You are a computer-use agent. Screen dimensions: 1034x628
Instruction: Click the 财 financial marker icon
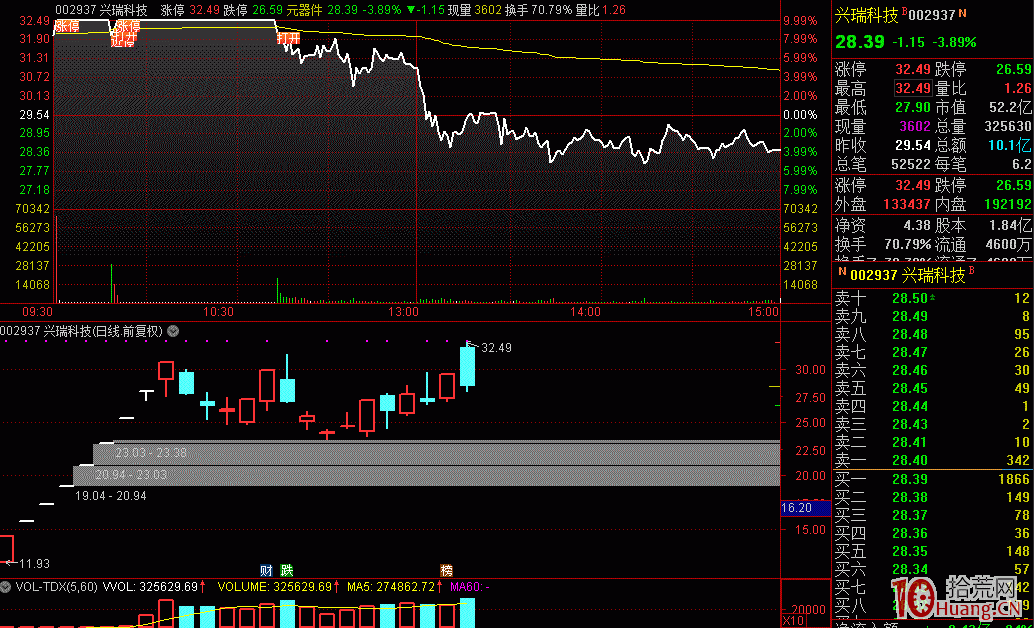pyautogui.click(x=266, y=570)
